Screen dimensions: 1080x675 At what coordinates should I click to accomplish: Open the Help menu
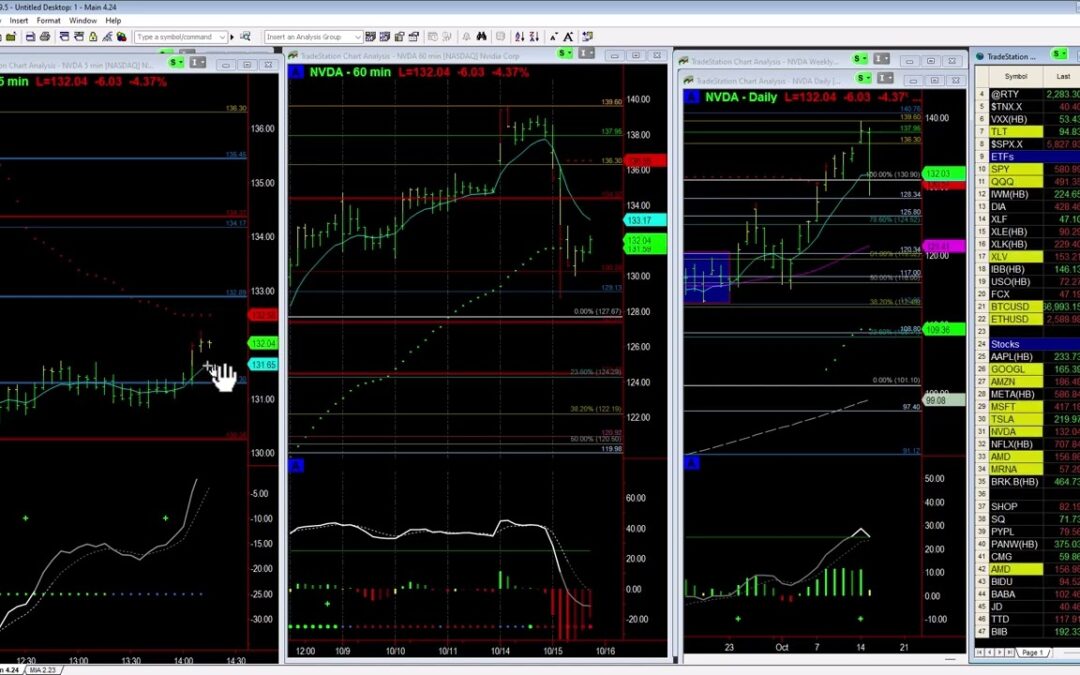113,21
